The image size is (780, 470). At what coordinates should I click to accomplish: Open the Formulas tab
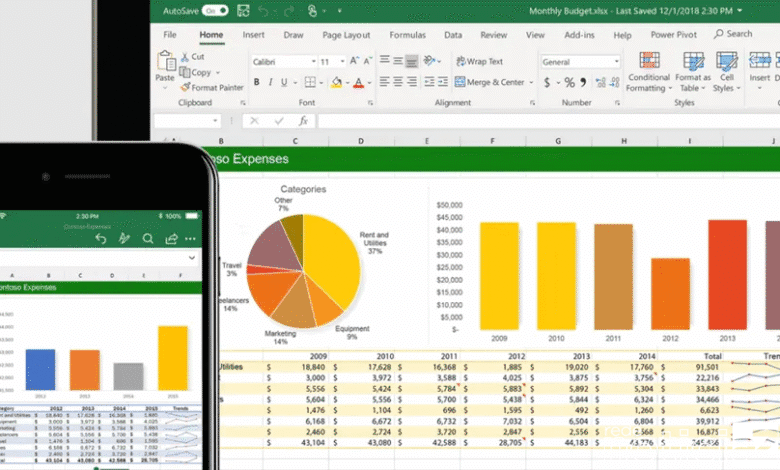(x=407, y=35)
